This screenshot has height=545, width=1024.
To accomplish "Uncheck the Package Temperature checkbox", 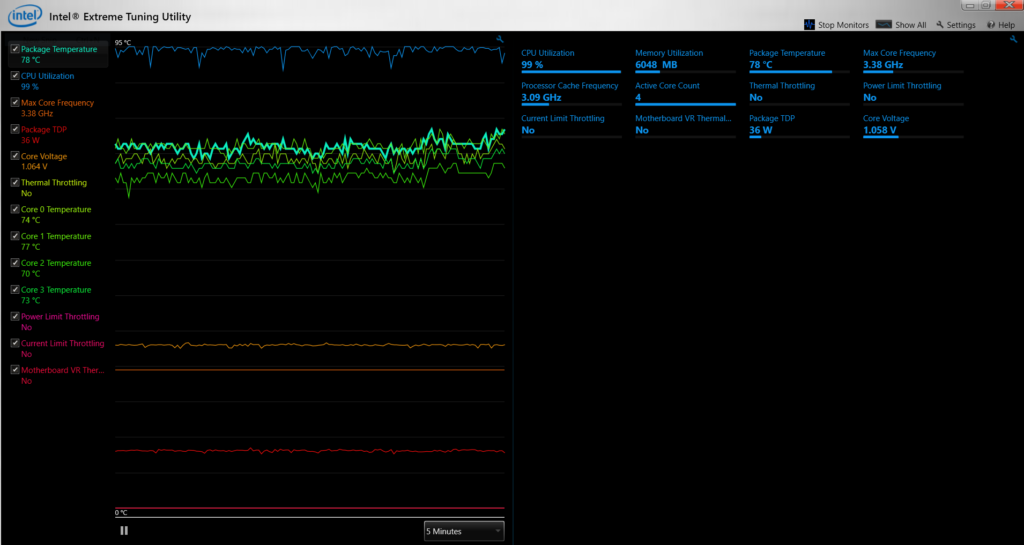I will pos(15,49).
